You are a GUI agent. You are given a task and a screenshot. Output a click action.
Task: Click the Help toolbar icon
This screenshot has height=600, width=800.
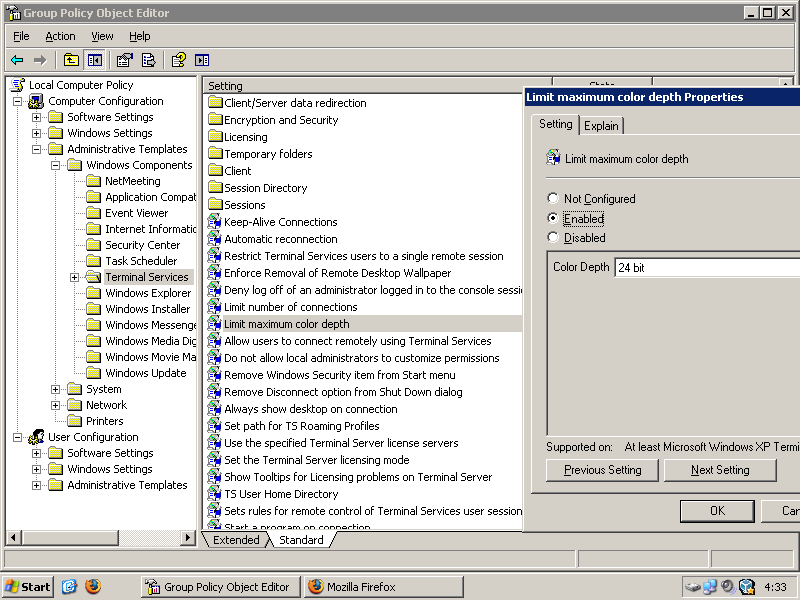pyautogui.click(x=179, y=60)
